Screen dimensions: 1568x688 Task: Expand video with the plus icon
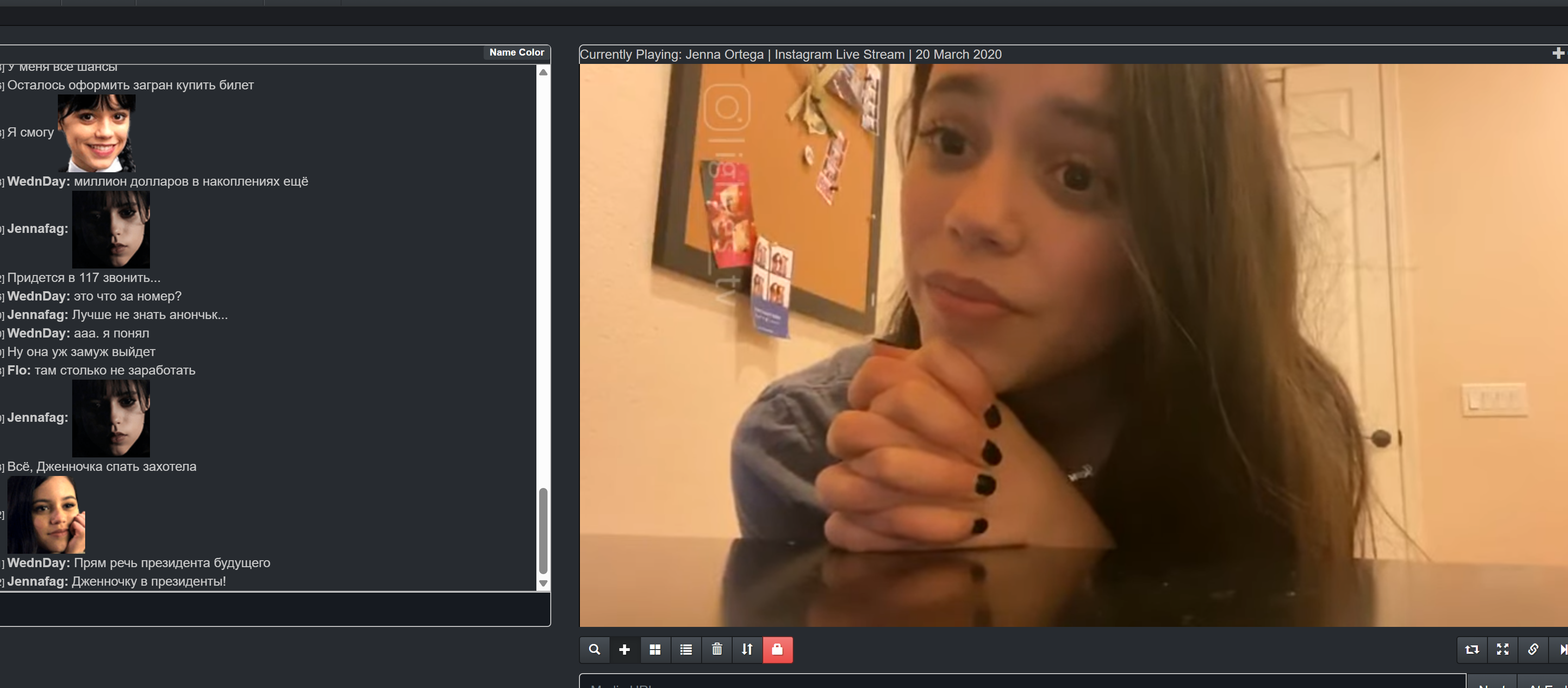pos(1558,54)
